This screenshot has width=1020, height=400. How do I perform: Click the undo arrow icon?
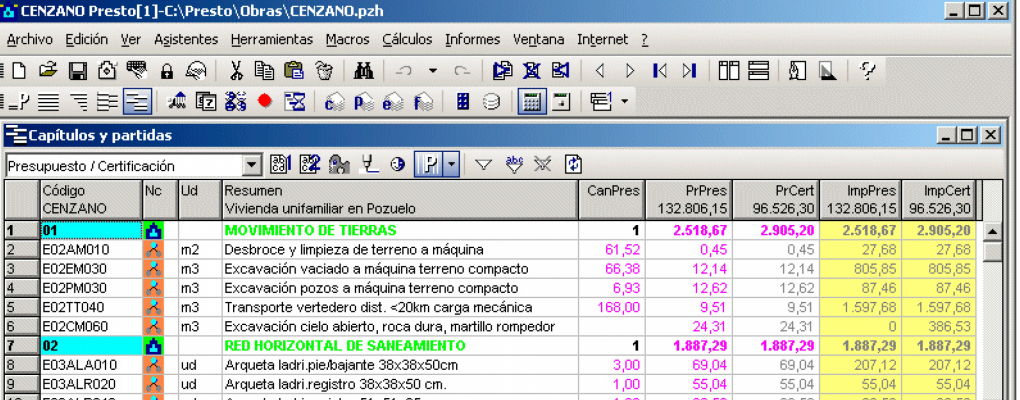pyautogui.click(x=404, y=70)
